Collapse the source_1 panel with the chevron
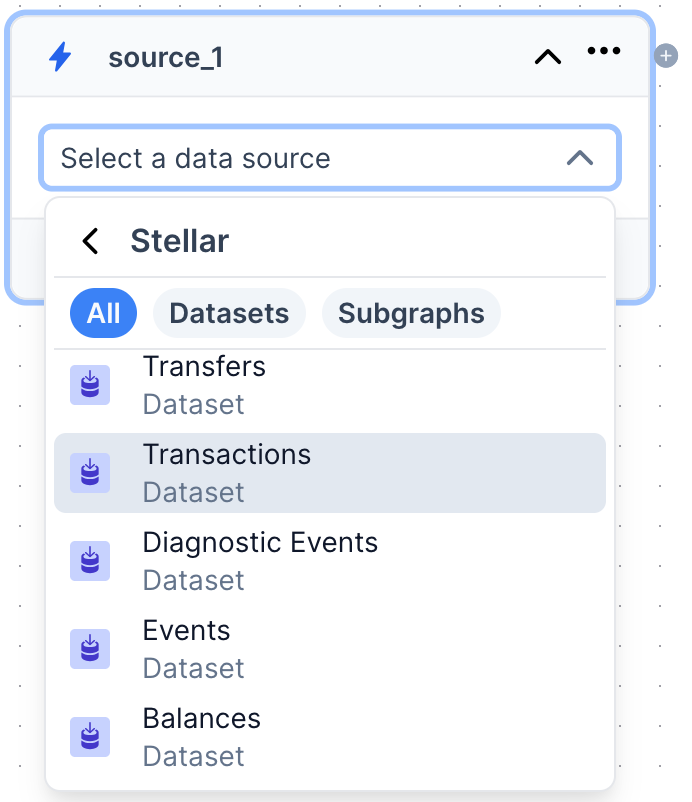This screenshot has height=802, width=692. [x=547, y=57]
